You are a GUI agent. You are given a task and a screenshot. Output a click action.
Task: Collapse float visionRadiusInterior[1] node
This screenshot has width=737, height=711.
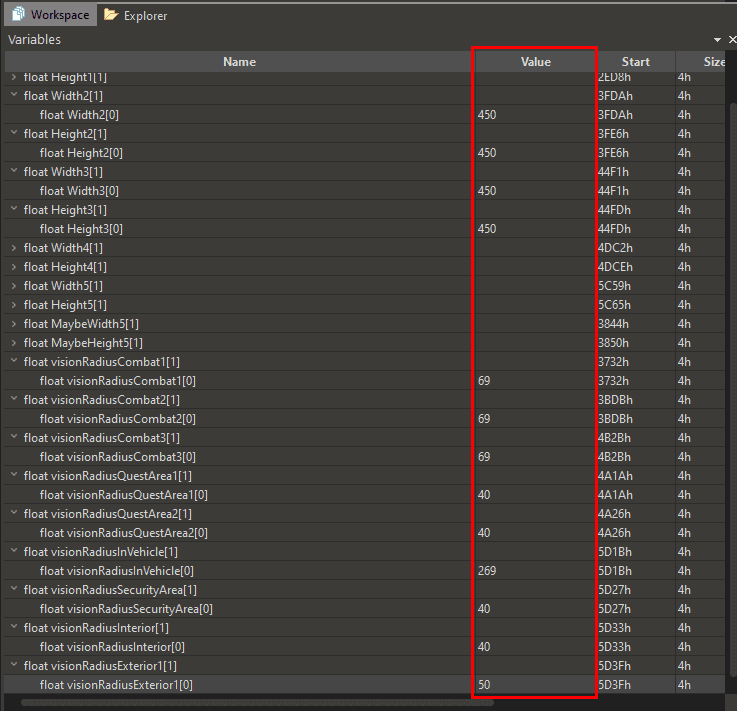(14, 627)
